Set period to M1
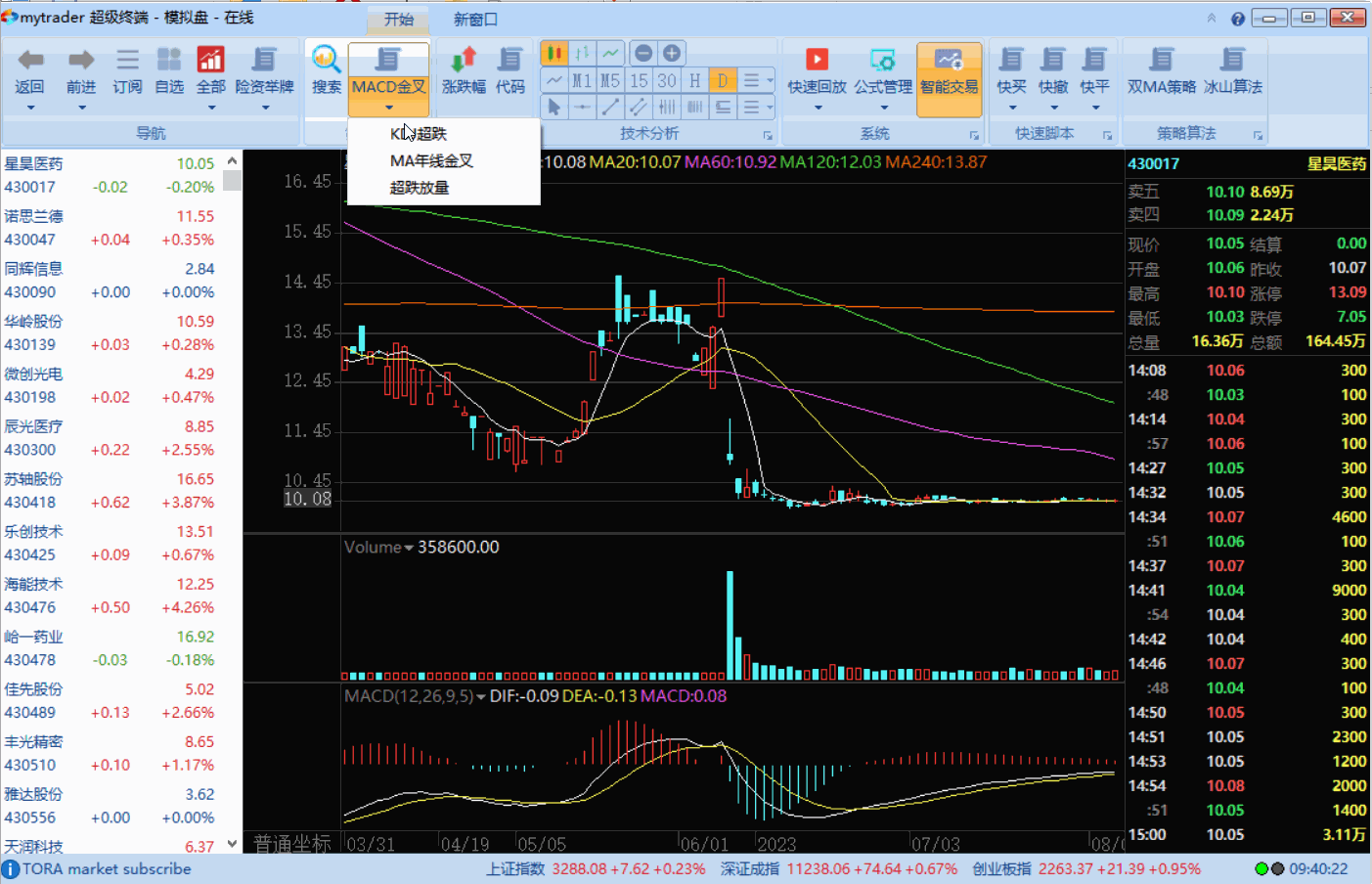 click(582, 80)
